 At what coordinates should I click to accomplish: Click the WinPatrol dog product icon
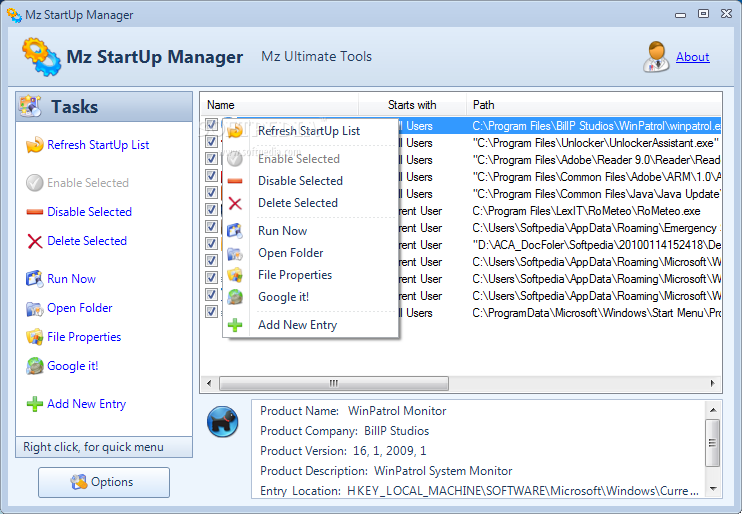click(222, 421)
